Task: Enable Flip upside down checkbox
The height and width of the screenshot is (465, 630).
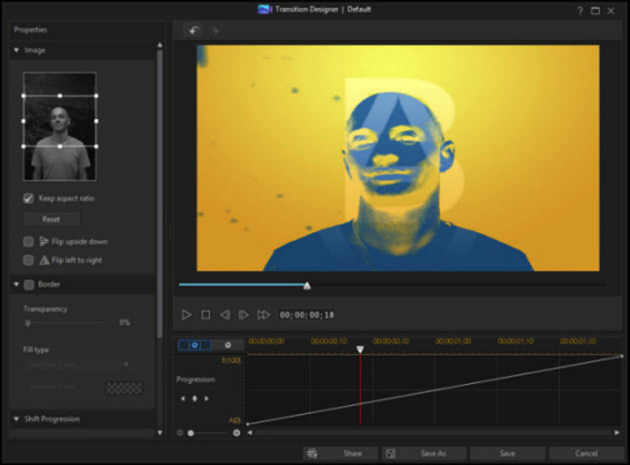Action: click(x=29, y=242)
